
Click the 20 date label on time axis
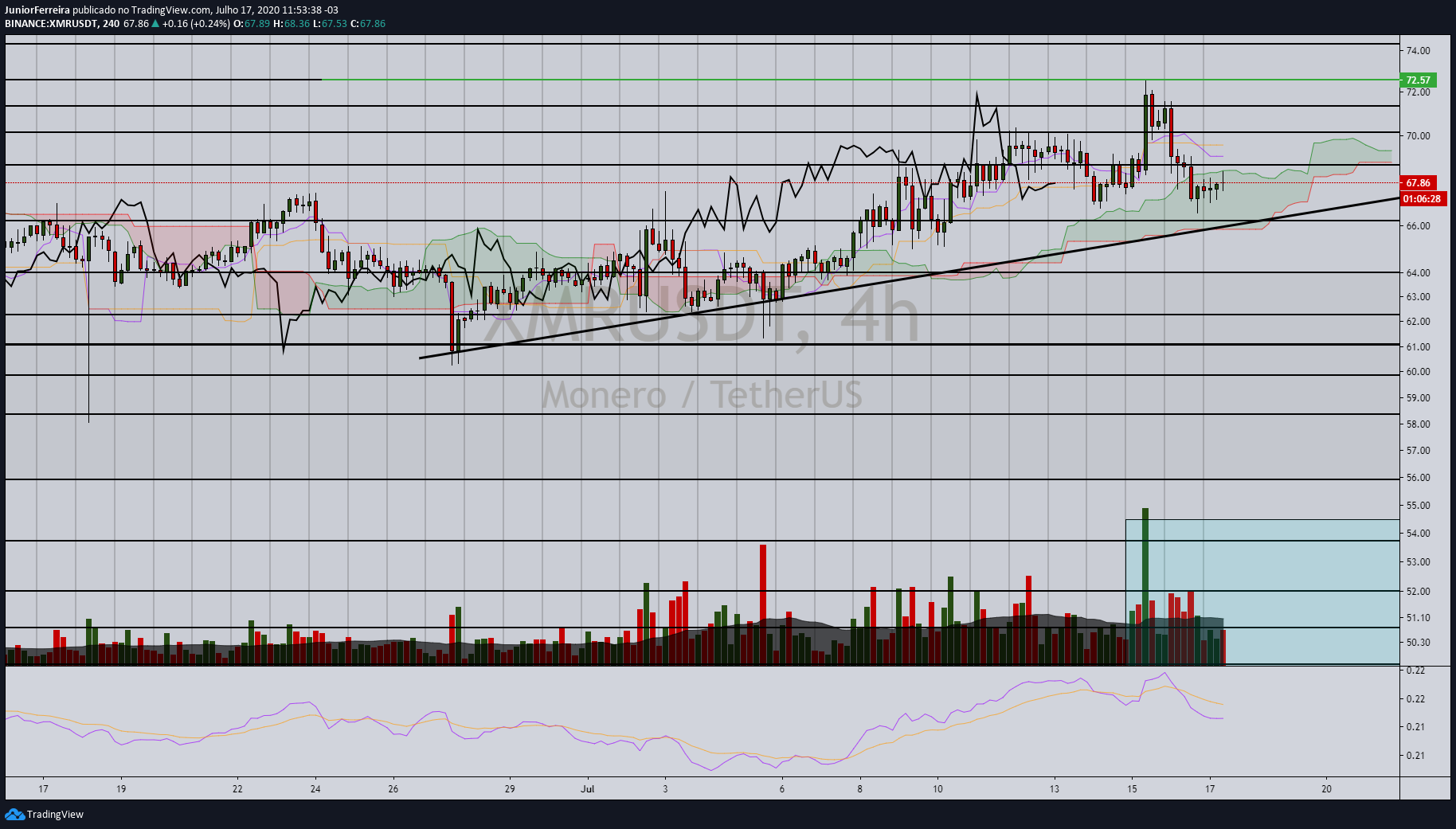1326,788
